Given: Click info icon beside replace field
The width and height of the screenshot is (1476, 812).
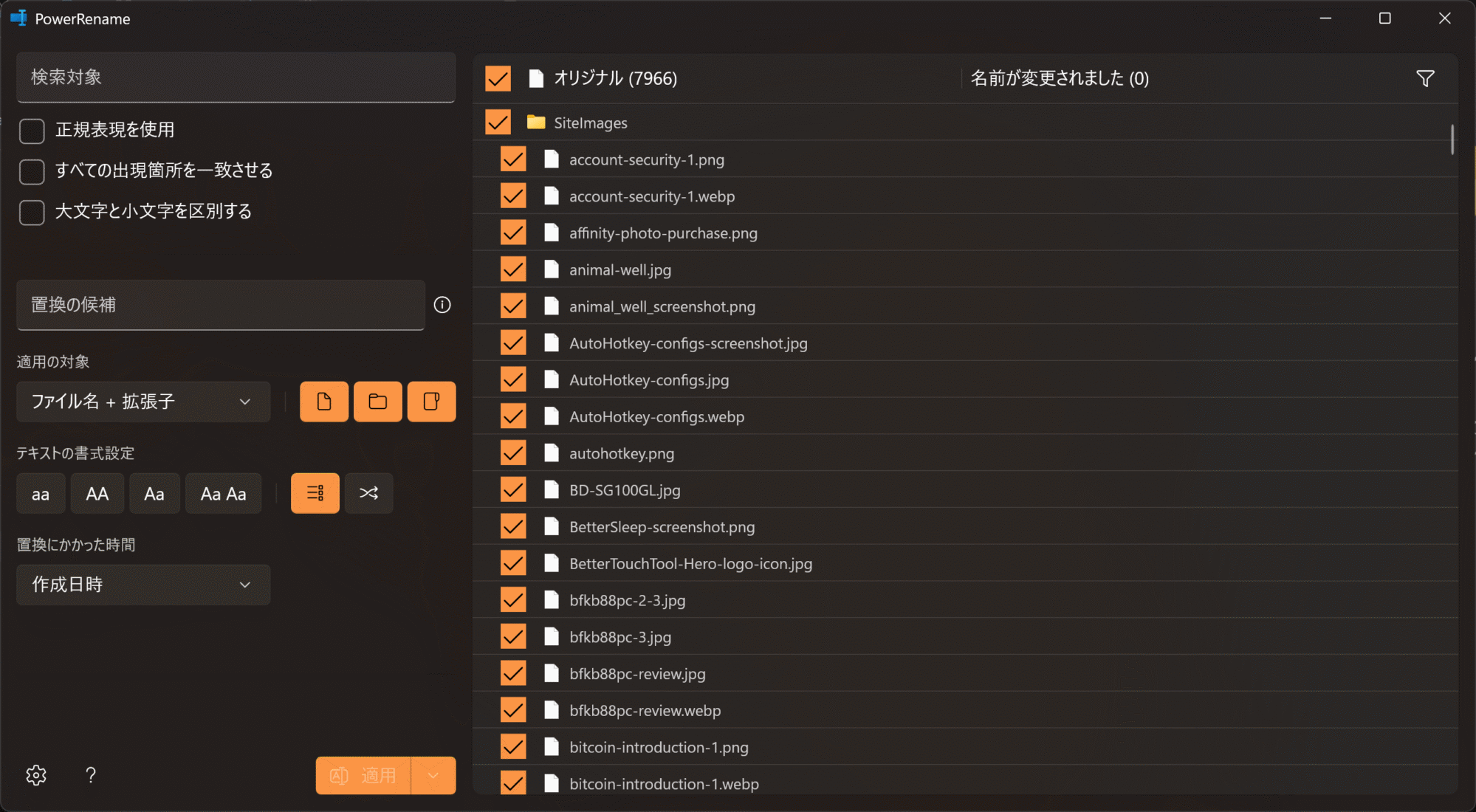Looking at the screenshot, I should tap(442, 305).
